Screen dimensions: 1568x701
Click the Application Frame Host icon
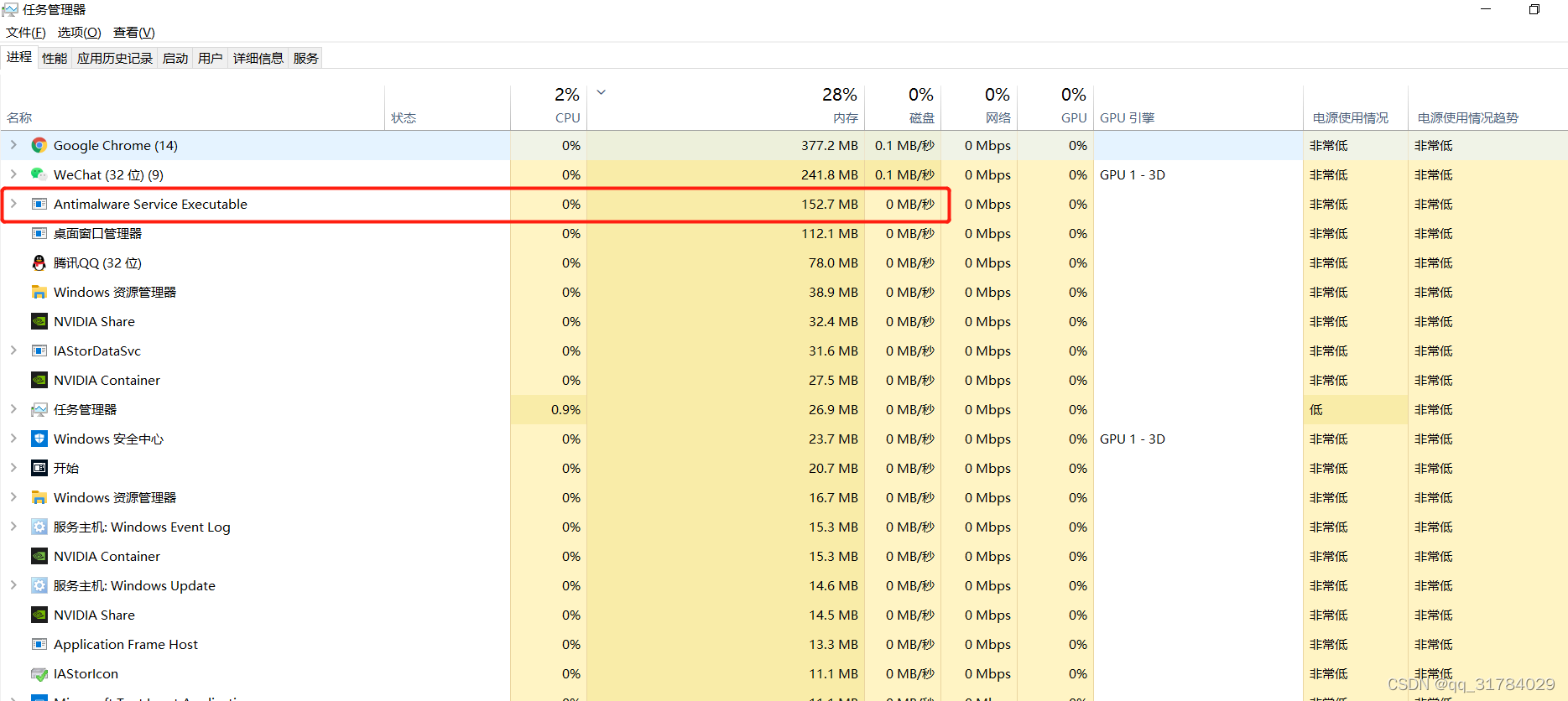pos(39,644)
